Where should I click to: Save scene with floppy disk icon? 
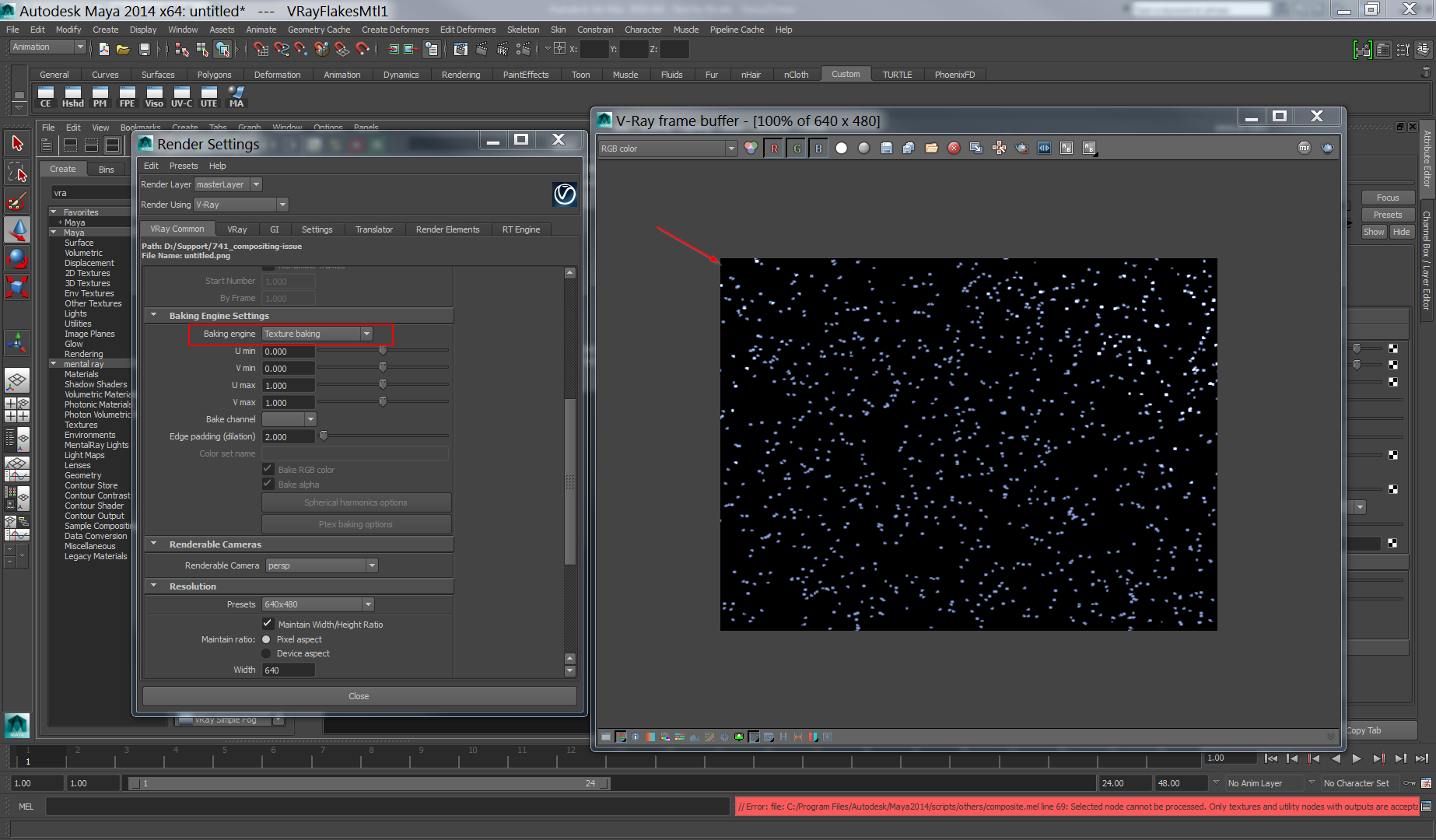tap(144, 49)
